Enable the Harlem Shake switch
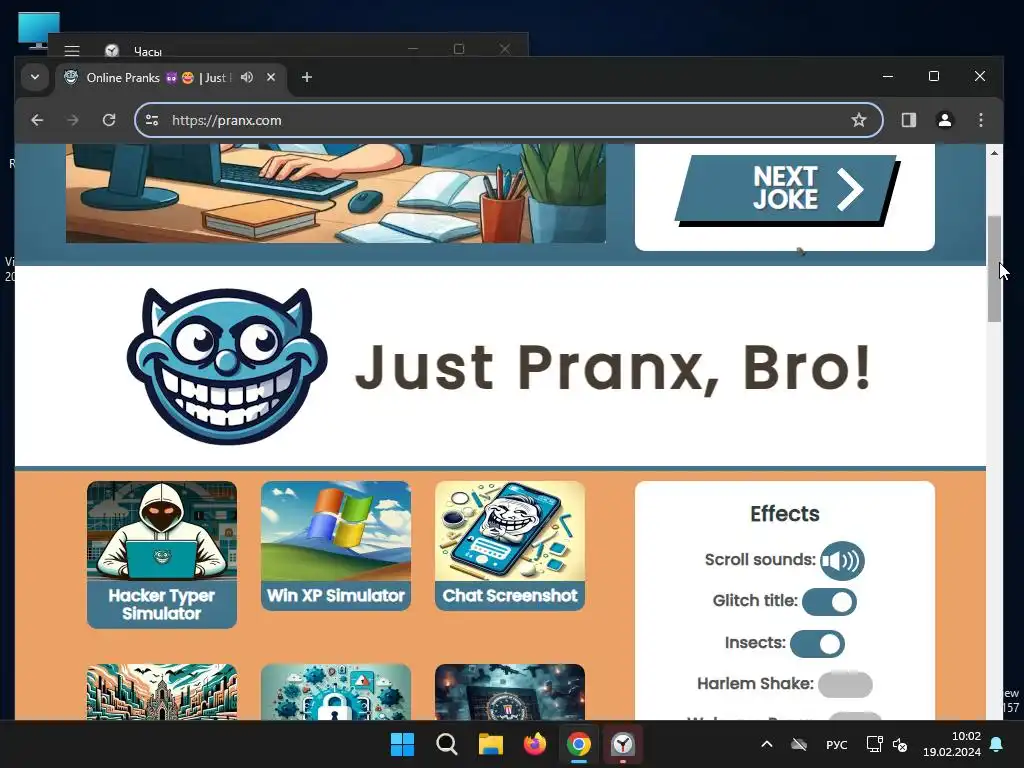This screenshot has width=1024, height=768. (845, 684)
